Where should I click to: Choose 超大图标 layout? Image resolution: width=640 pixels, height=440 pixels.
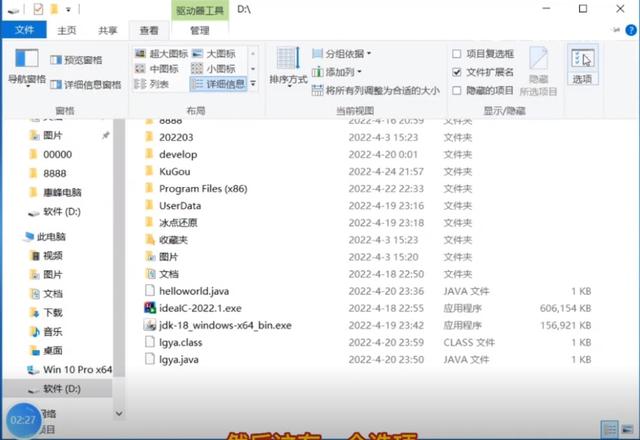[x=162, y=53]
